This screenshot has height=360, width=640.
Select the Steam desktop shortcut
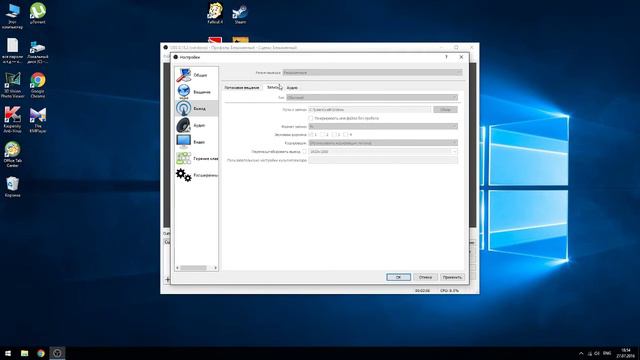[x=240, y=14]
